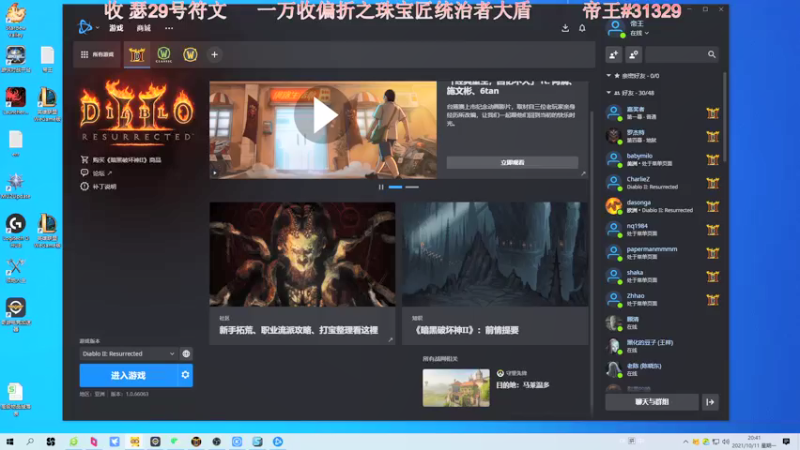
Task: Select friend dasonga in the list
Action: coord(661,207)
